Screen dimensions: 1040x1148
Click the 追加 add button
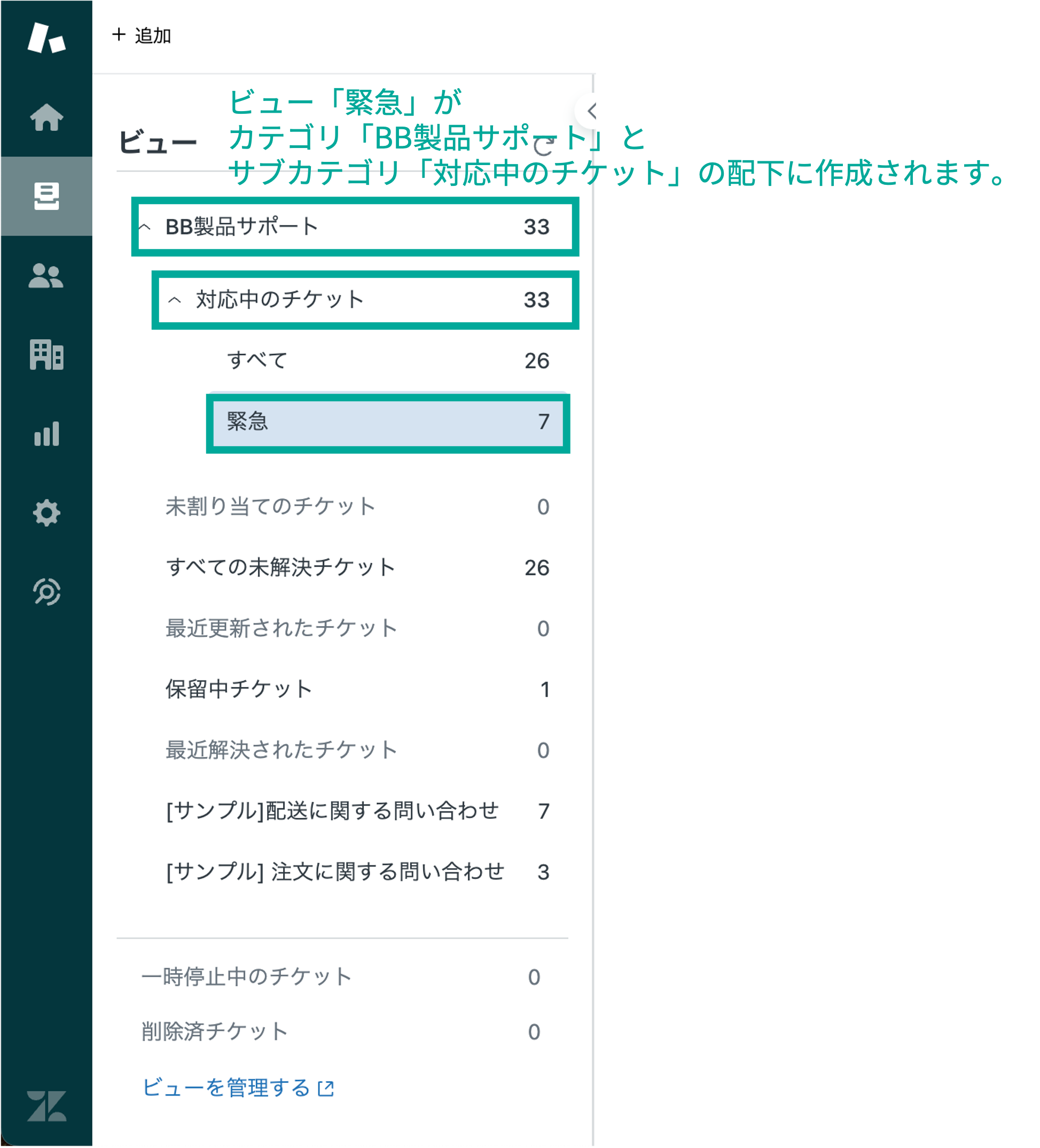tap(142, 35)
